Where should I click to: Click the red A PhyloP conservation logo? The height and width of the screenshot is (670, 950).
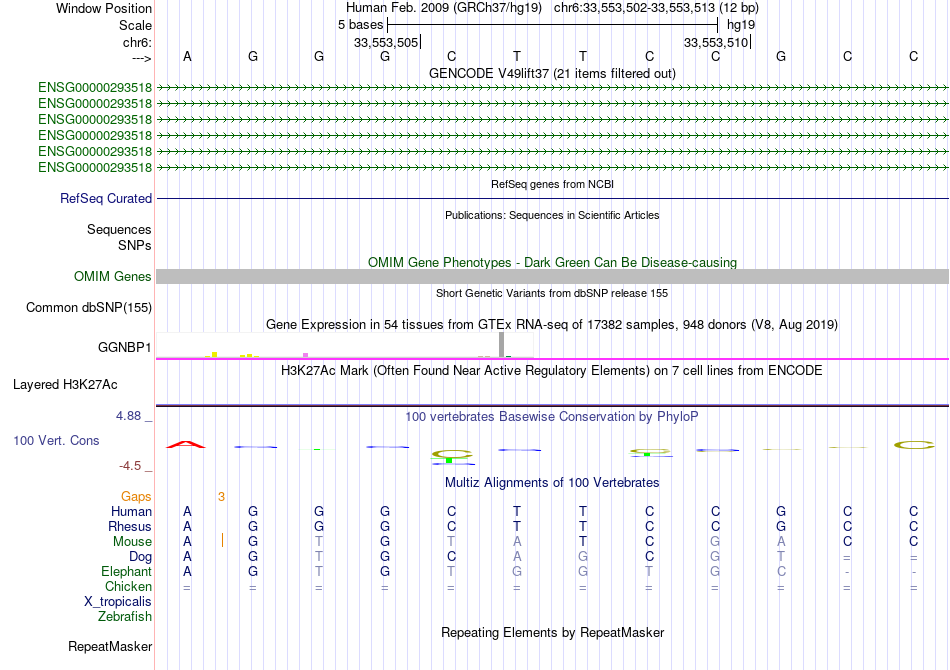(x=186, y=445)
